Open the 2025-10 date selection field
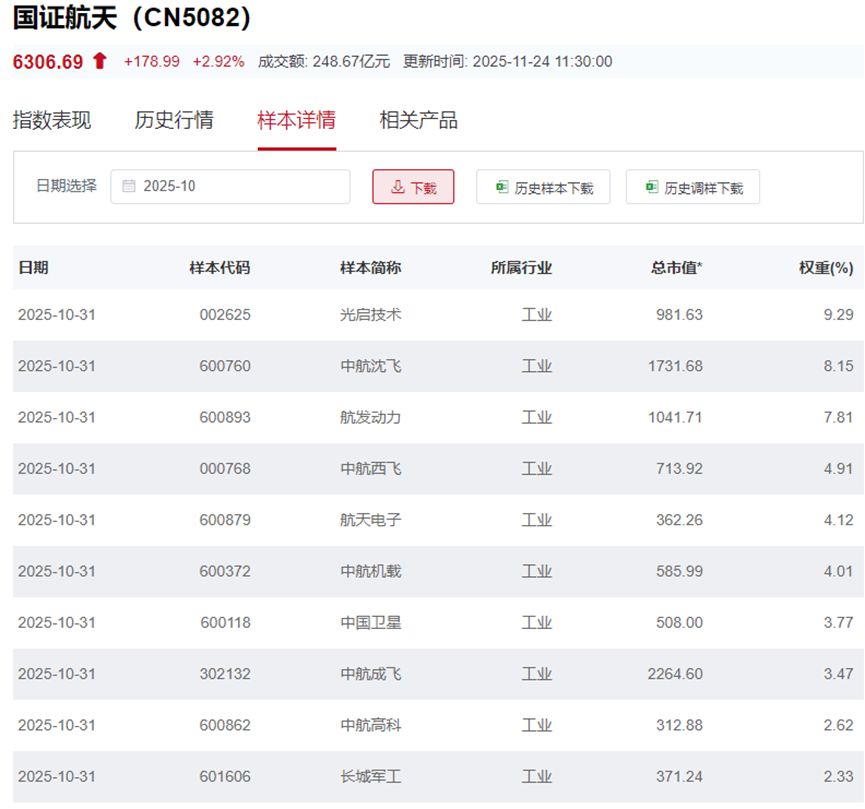This screenshot has height=809, width=865. (x=230, y=187)
